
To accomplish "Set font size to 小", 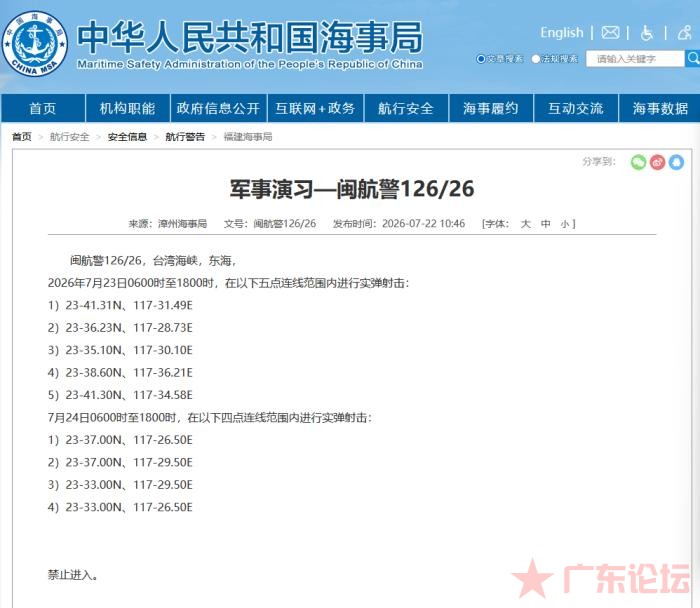I will [565, 223].
